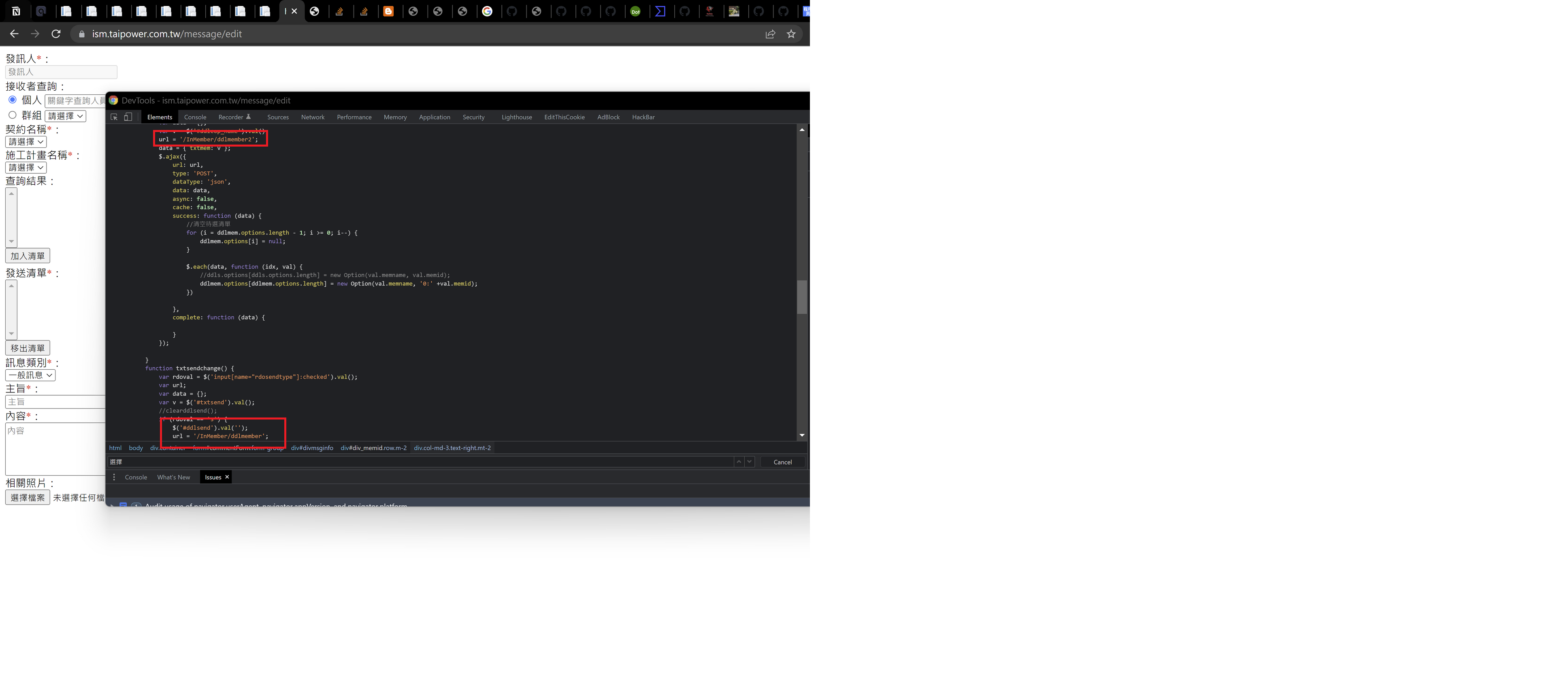Open the EditThisCookie tab
The width and height of the screenshot is (1568, 690).
click(x=564, y=117)
